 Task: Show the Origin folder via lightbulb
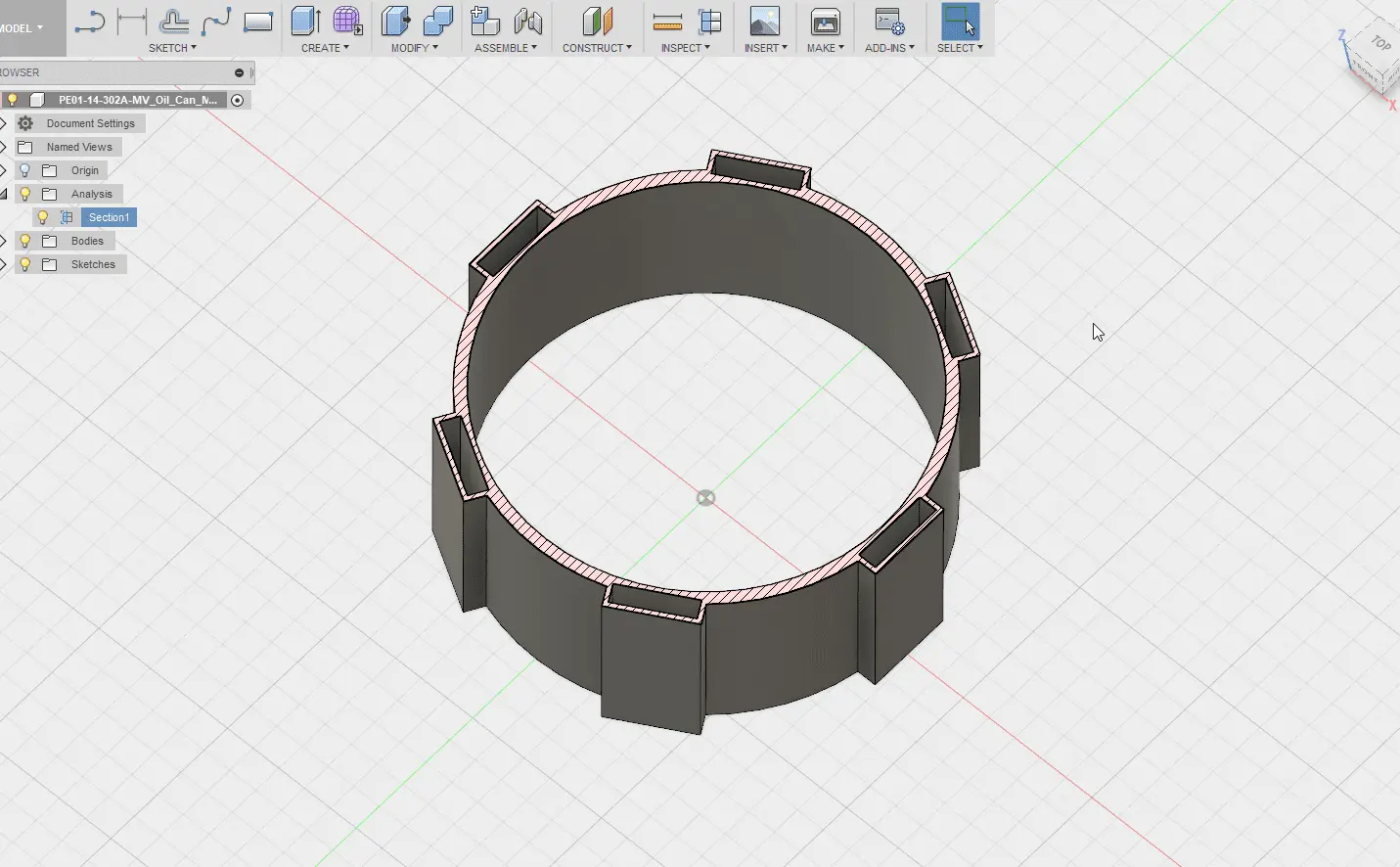pos(25,170)
